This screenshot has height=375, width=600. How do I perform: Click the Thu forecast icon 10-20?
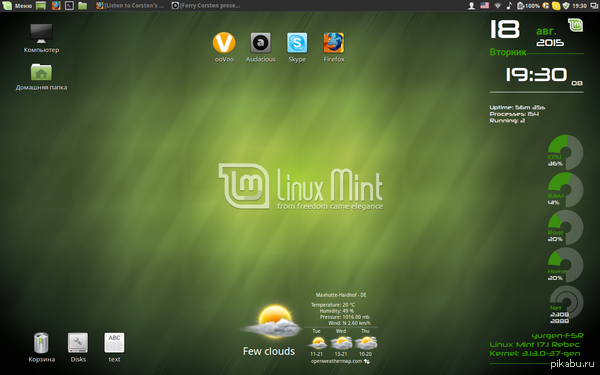click(x=366, y=342)
